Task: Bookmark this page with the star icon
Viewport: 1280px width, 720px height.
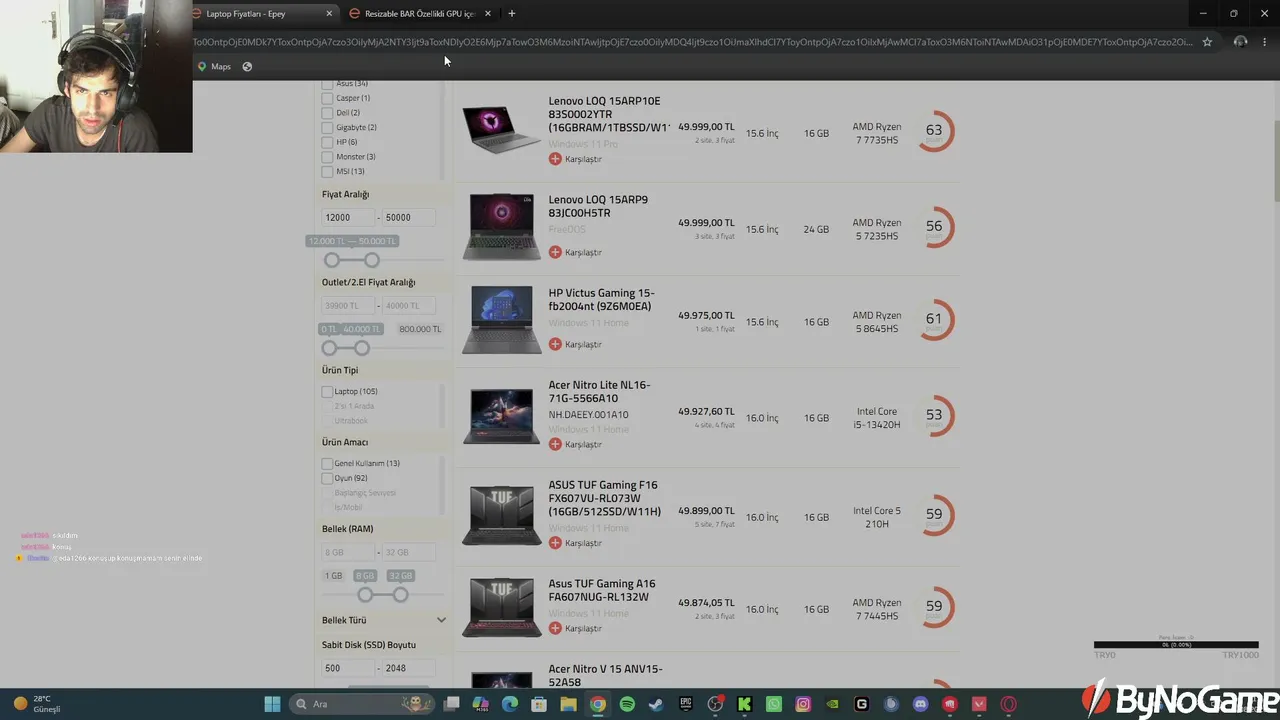Action: (x=1207, y=42)
